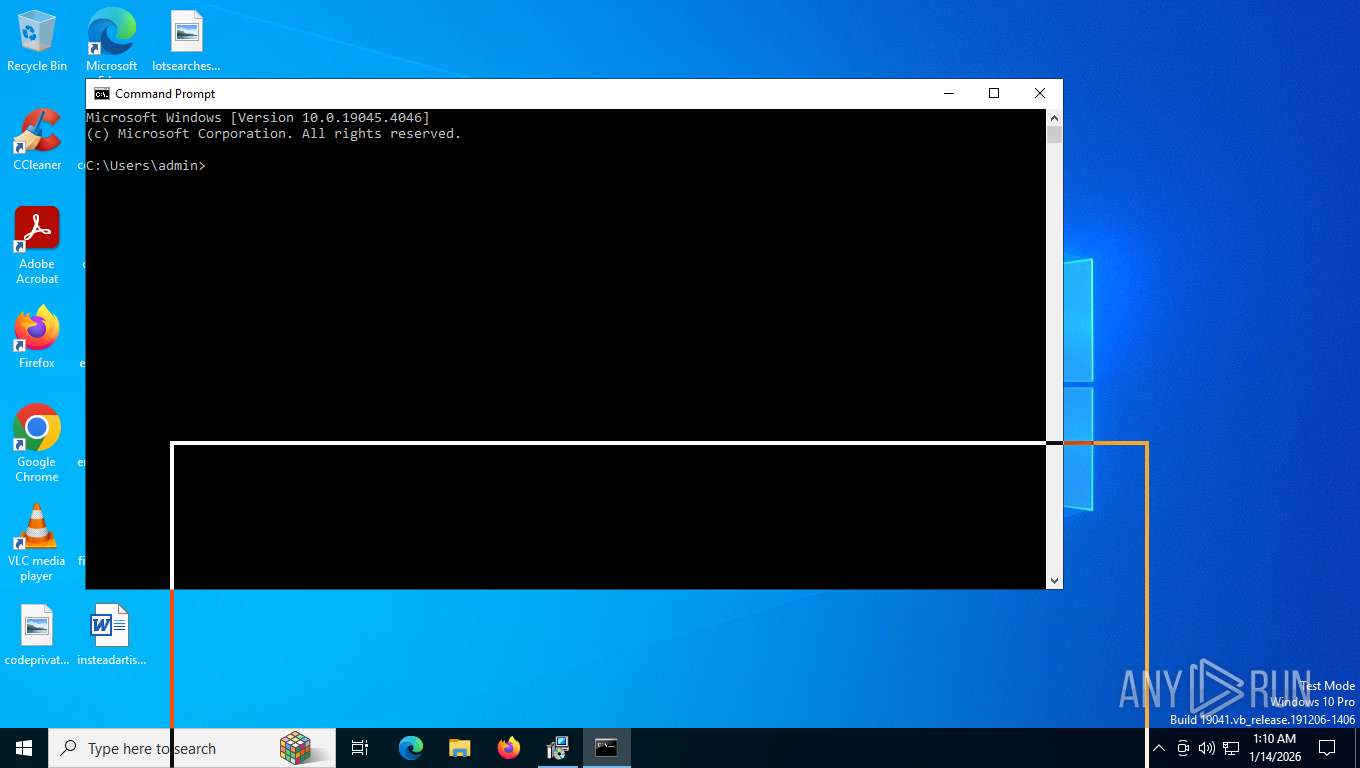Screen dimensions: 1360x768
Task: Open the Firefox desktop shortcut
Action: pyautogui.click(x=37, y=338)
